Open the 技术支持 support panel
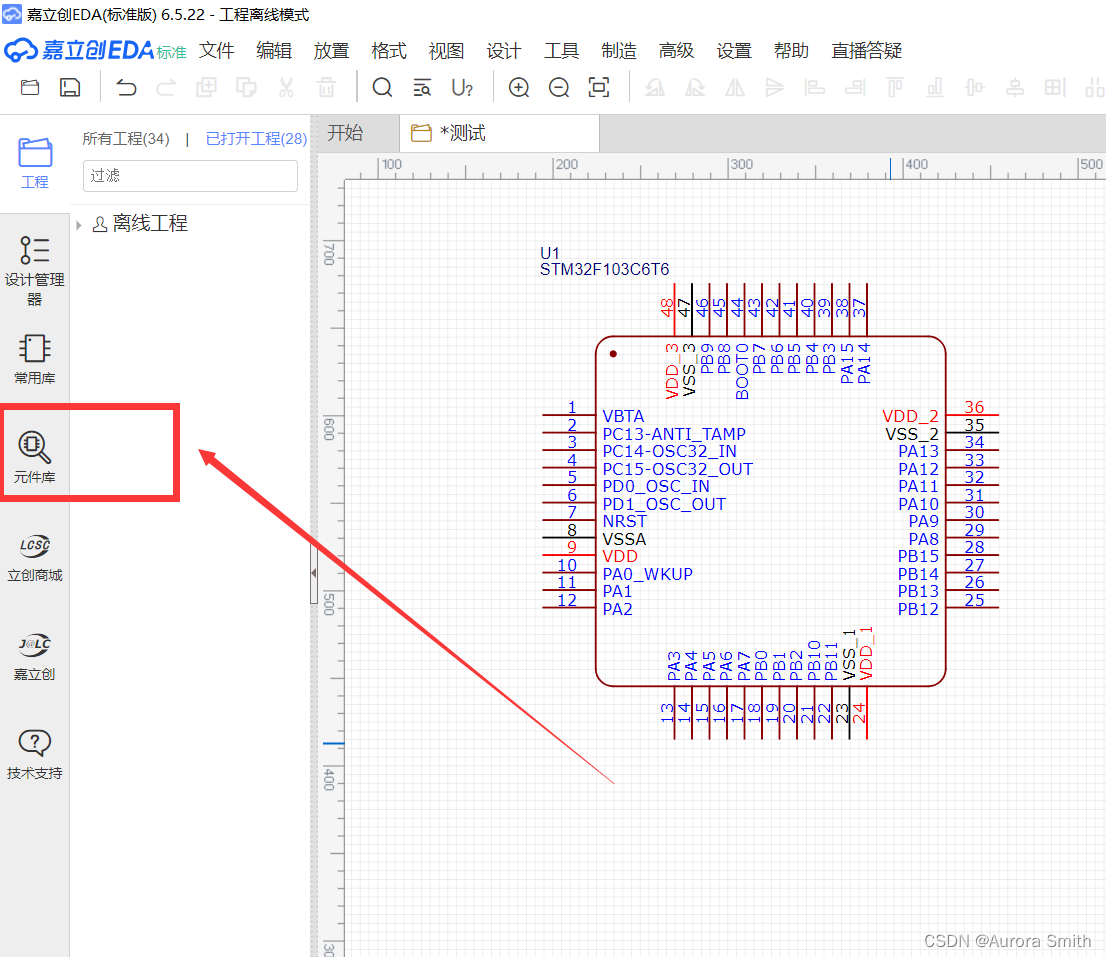1106x957 pixels. (35, 755)
